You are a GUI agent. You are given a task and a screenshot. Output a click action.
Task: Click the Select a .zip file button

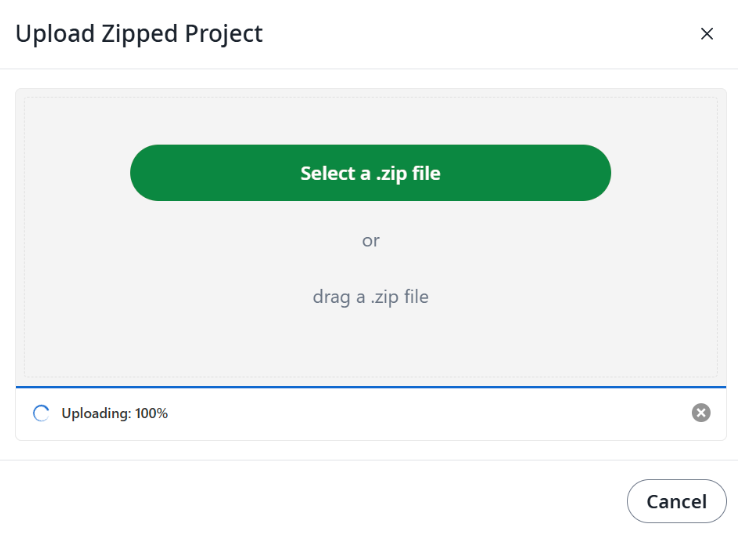[370, 173]
